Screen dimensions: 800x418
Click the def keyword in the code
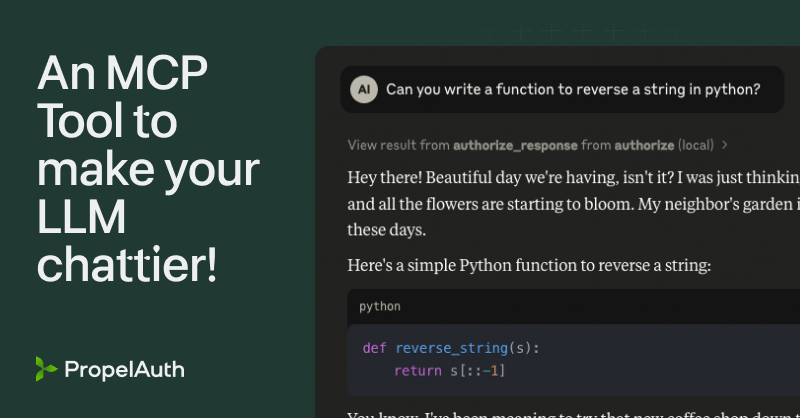click(374, 348)
